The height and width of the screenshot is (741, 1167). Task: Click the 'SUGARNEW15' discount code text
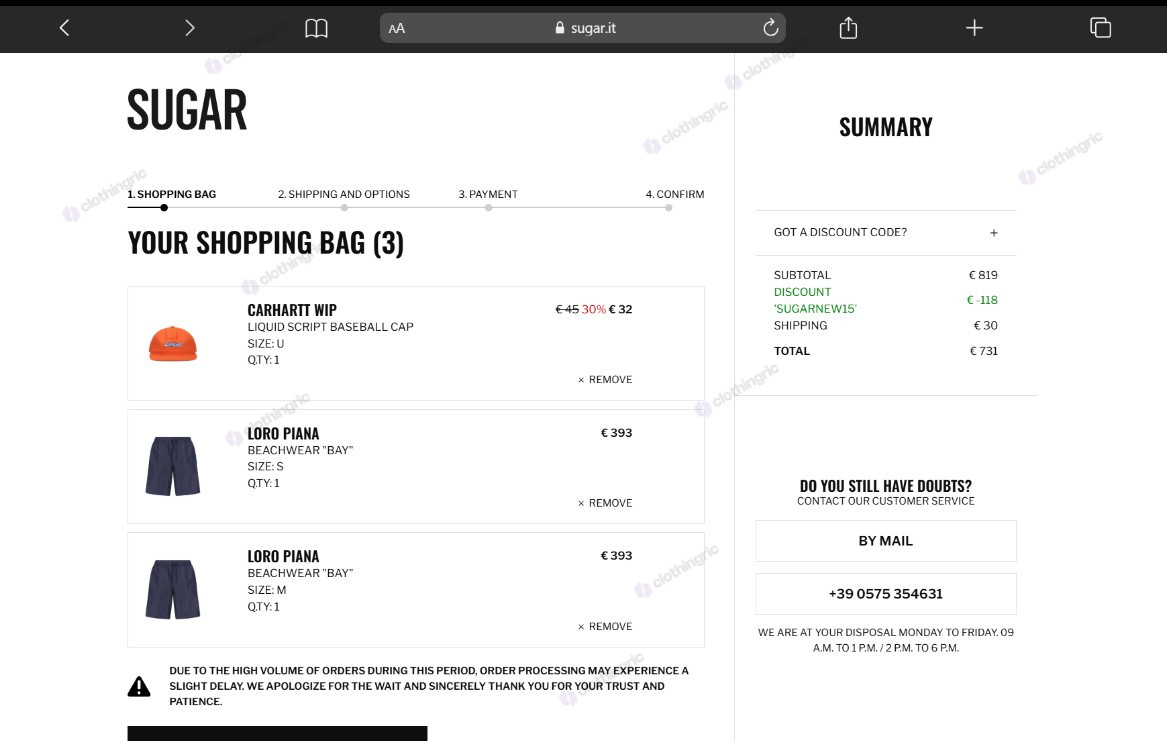(x=815, y=309)
